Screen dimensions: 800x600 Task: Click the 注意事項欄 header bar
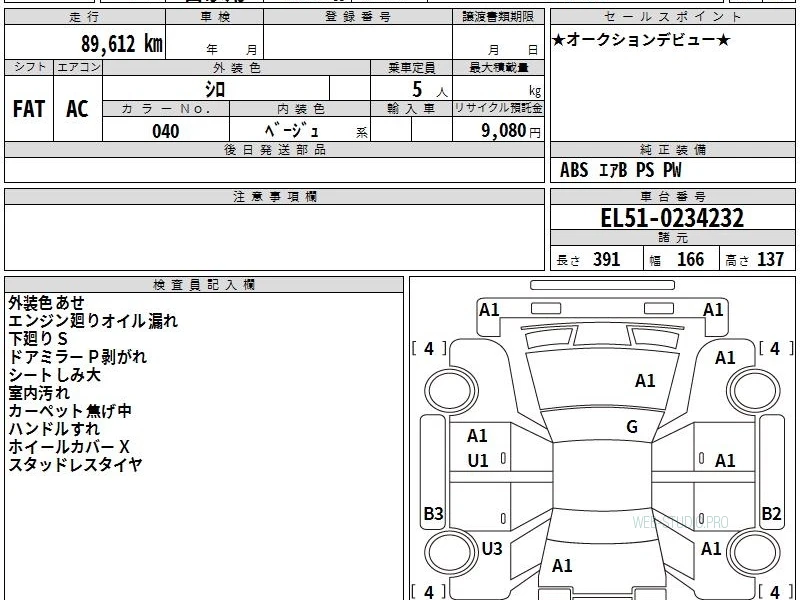pyautogui.click(x=274, y=197)
